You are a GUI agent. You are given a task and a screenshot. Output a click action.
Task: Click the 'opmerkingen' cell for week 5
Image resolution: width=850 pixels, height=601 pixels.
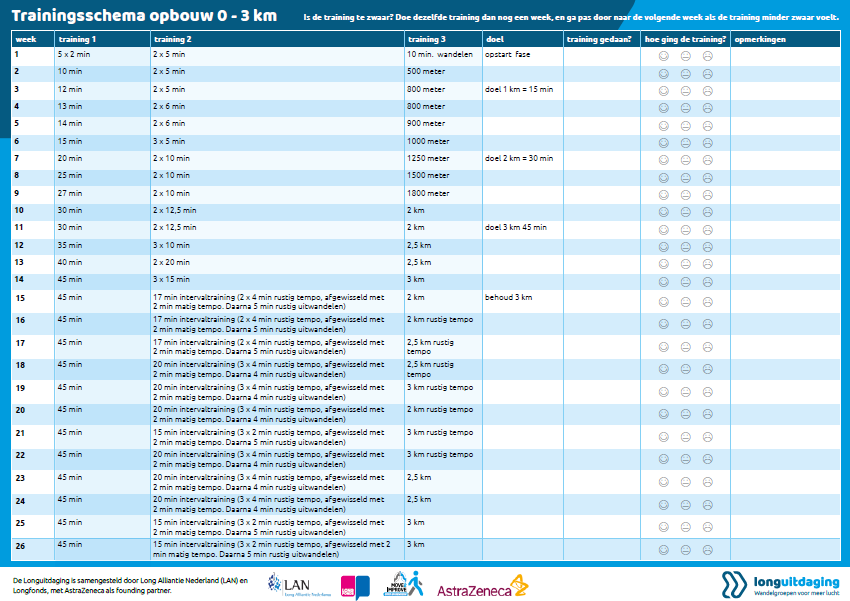783,124
